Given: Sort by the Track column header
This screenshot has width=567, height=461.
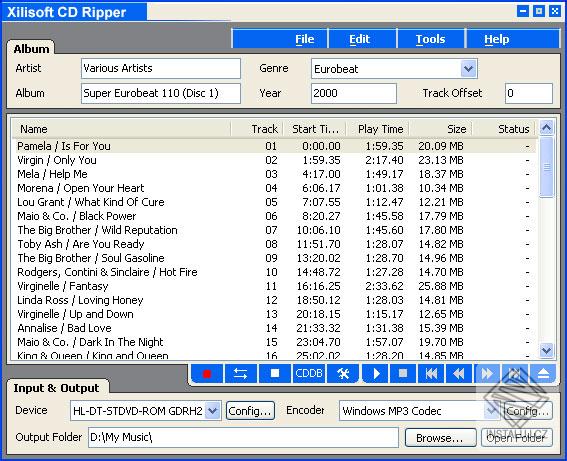Looking at the screenshot, I should click(x=257, y=129).
